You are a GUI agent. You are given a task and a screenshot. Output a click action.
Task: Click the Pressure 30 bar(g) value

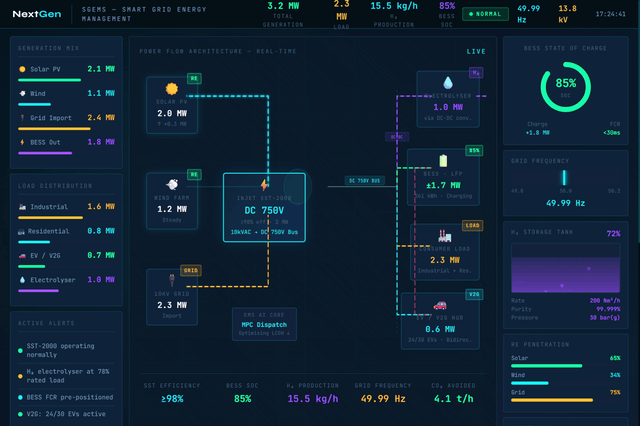(604, 317)
